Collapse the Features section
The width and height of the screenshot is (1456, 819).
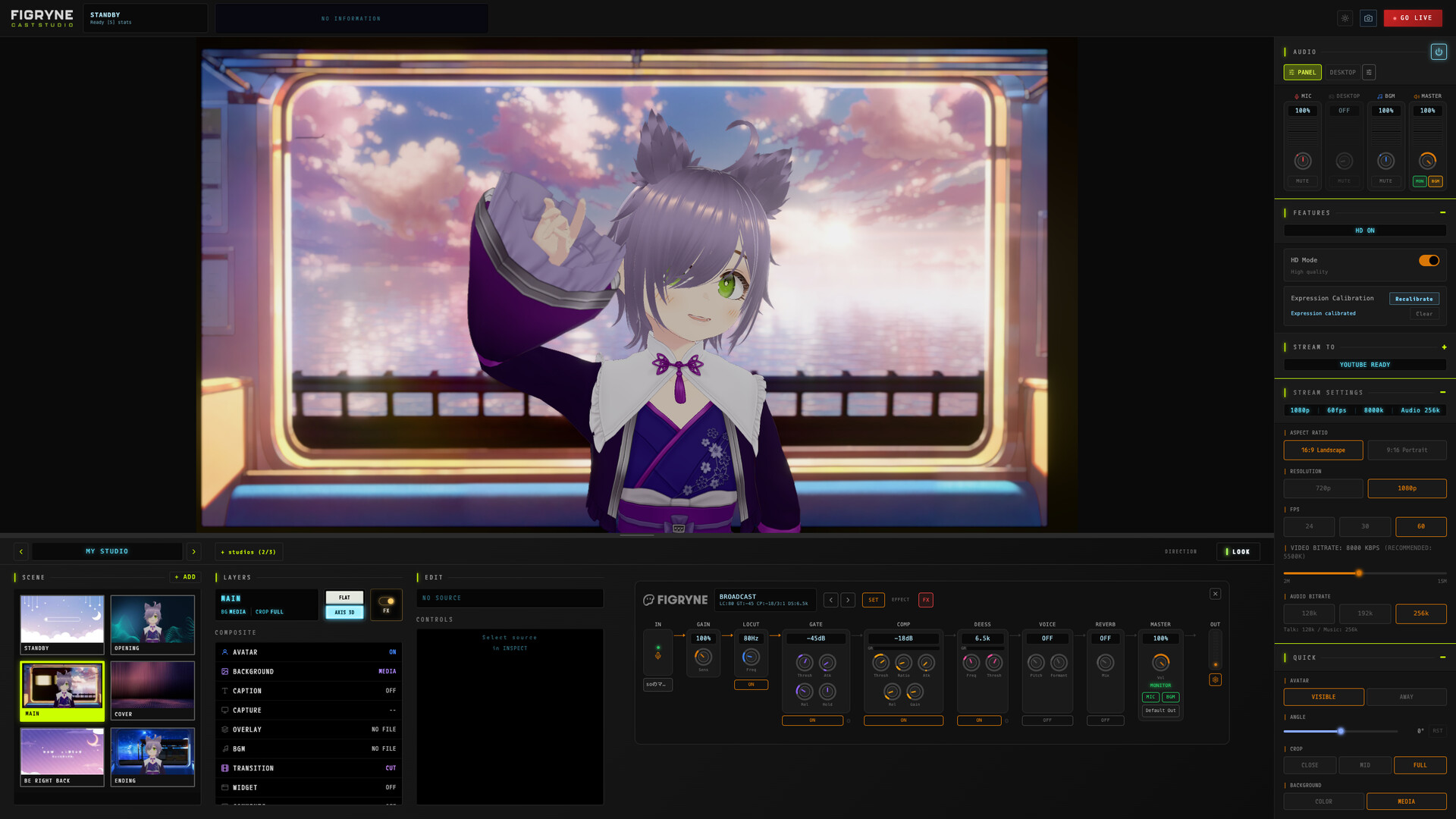(x=1442, y=212)
